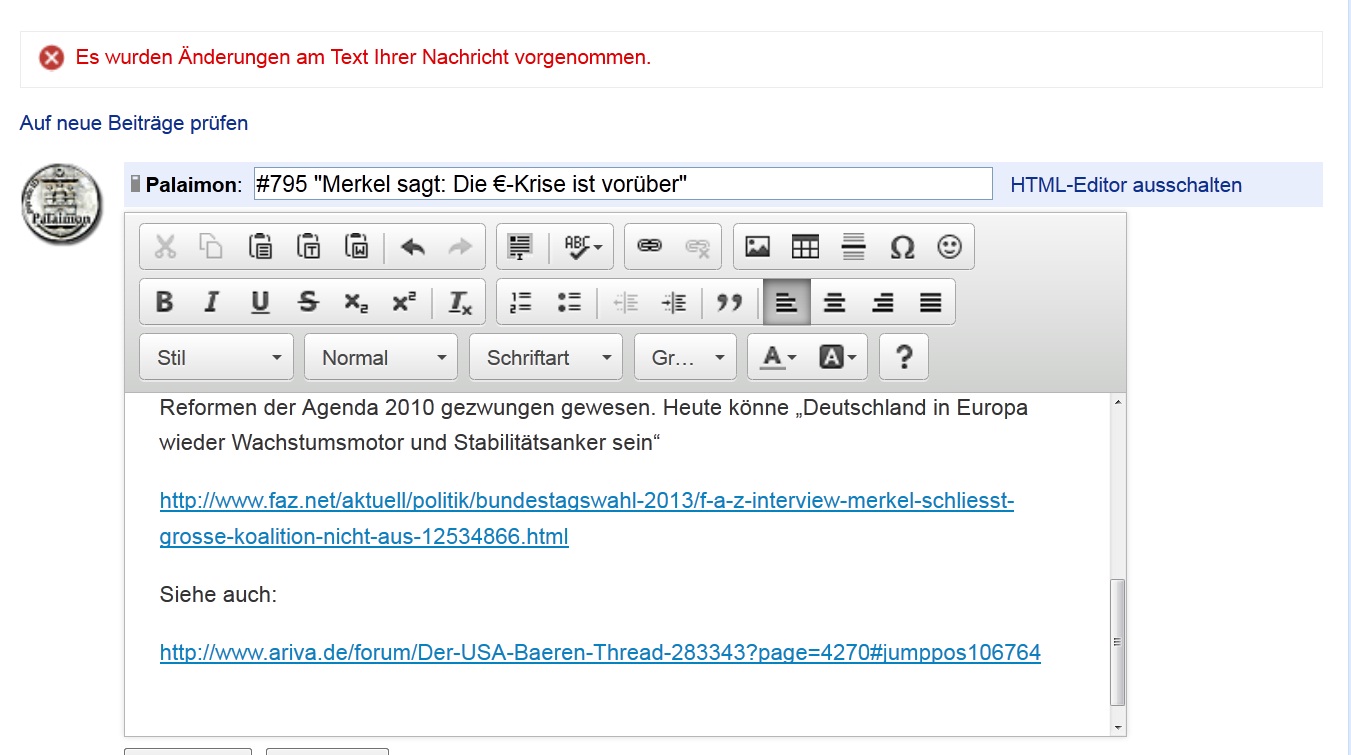The height and width of the screenshot is (755, 1351).
Task: Click the Palaimon username label
Action: [x=191, y=185]
